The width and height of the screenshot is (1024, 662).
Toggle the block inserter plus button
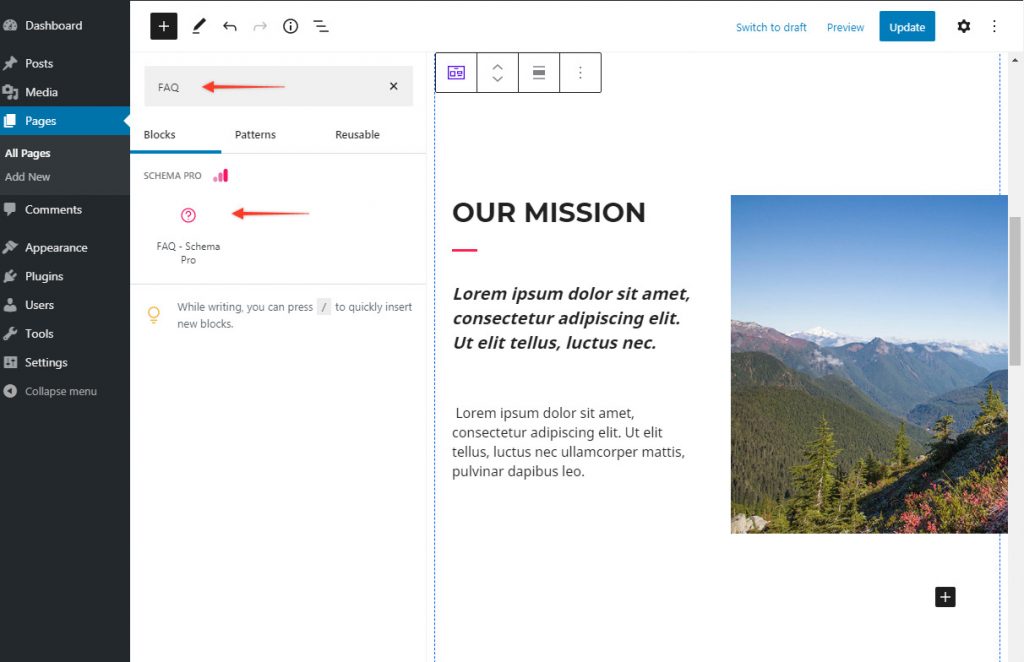tap(163, 27)
